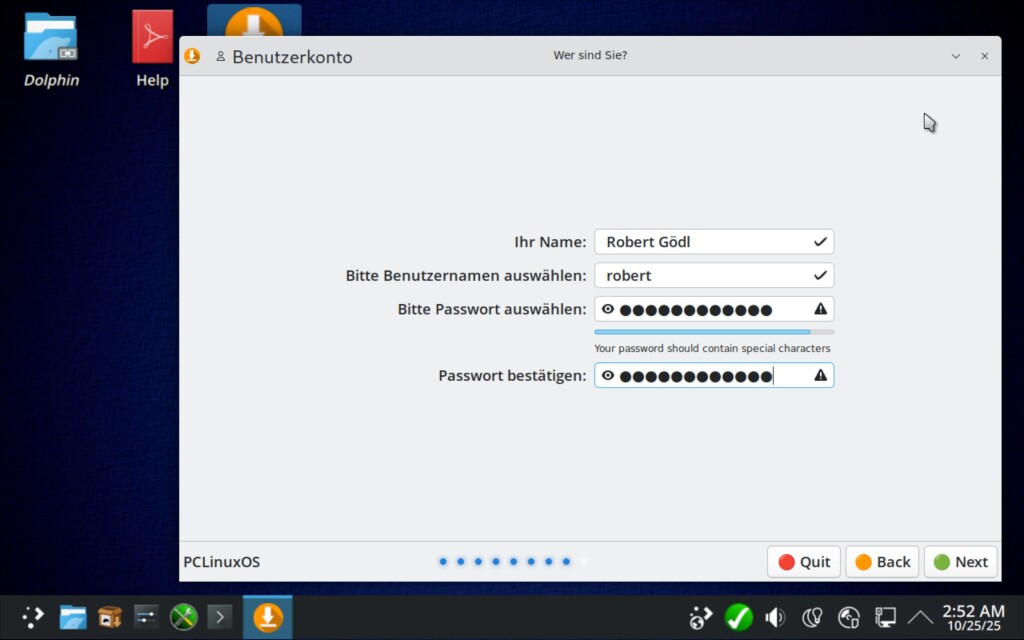The height and width of the screenshot is (640, 1024).
Task: Toggle eye icon in 'Passwort bestätigen' field
Action: click(x=608, y=375)
